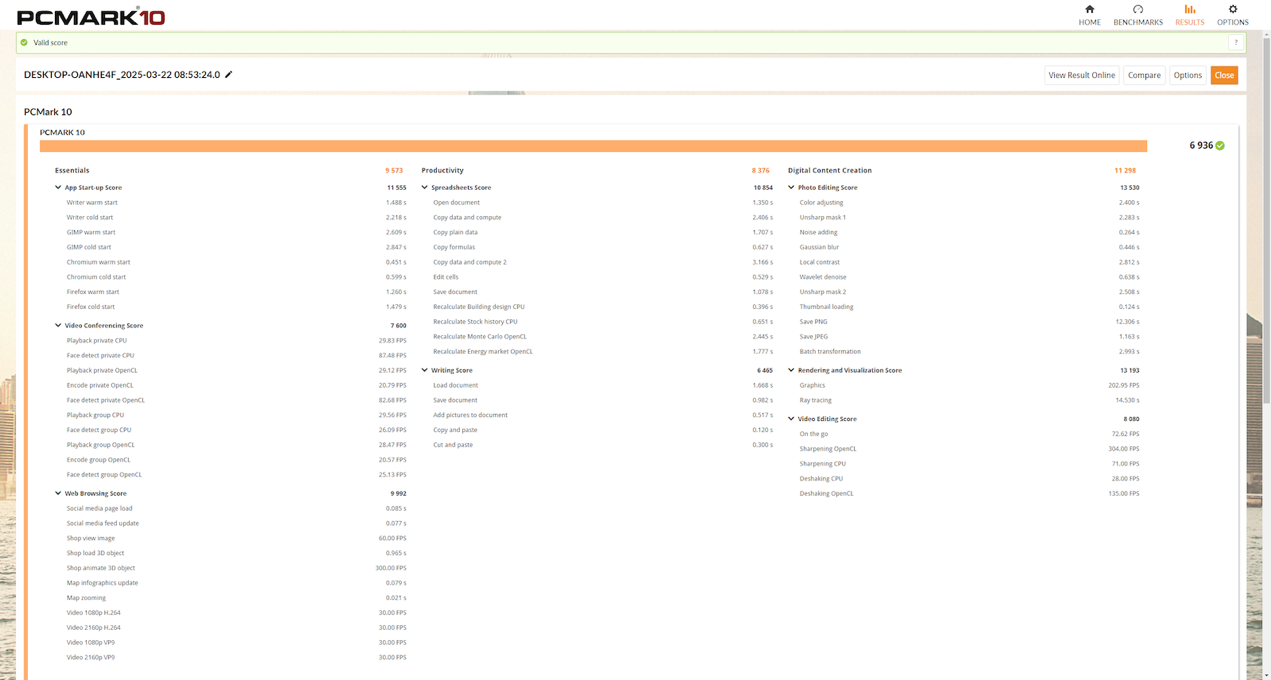Collapse the Spreadsheets Score section
This screenshot has height=680, width=1271.
tap(425, 187)
